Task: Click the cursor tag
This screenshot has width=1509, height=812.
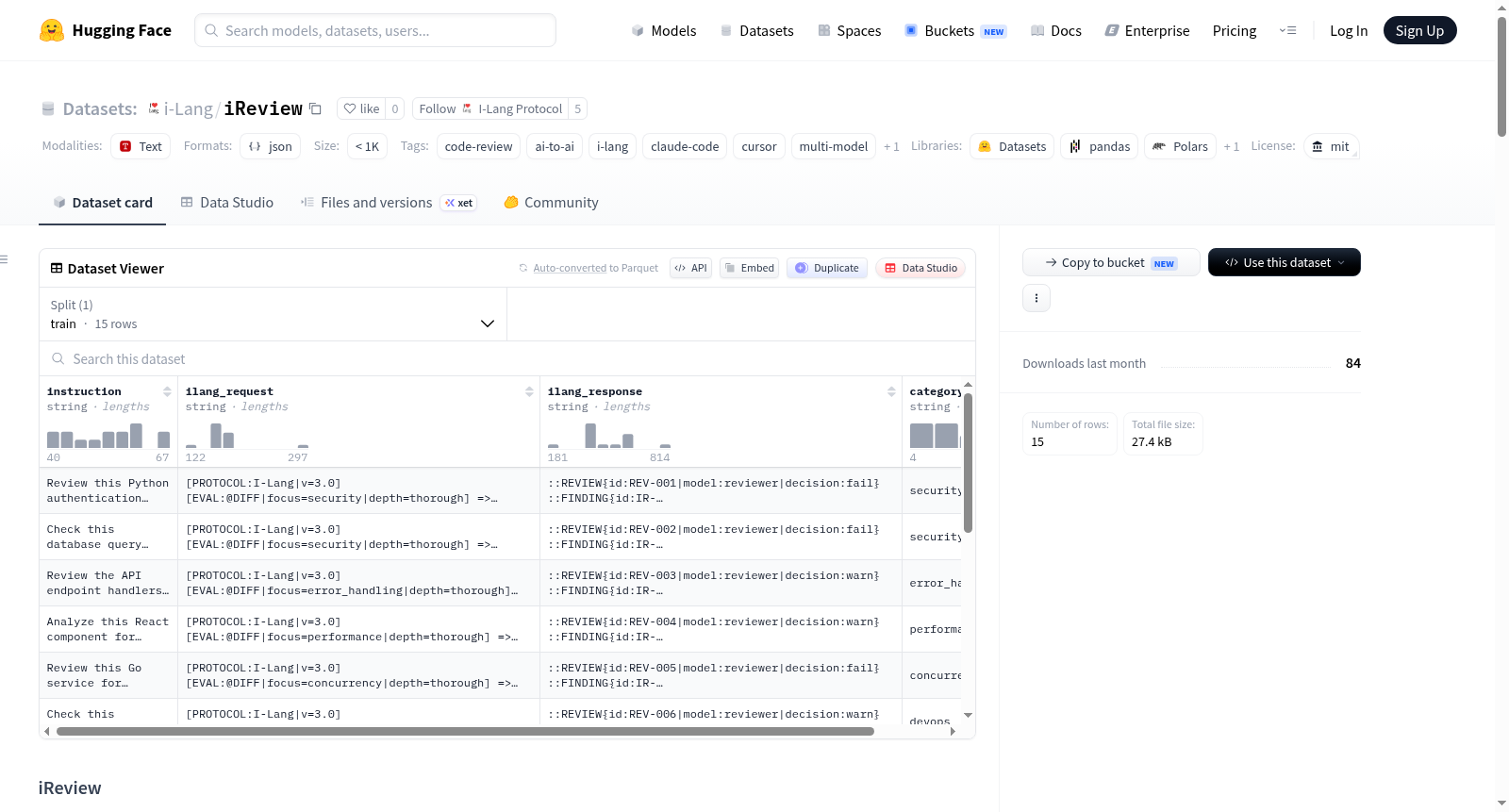Action: [759, 146]
